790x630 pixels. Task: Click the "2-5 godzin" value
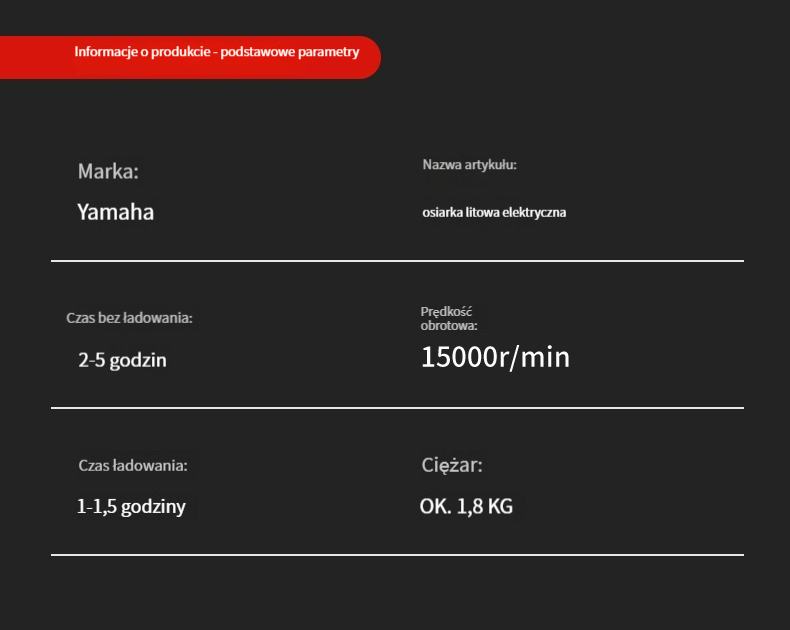[x=122, y=360]
